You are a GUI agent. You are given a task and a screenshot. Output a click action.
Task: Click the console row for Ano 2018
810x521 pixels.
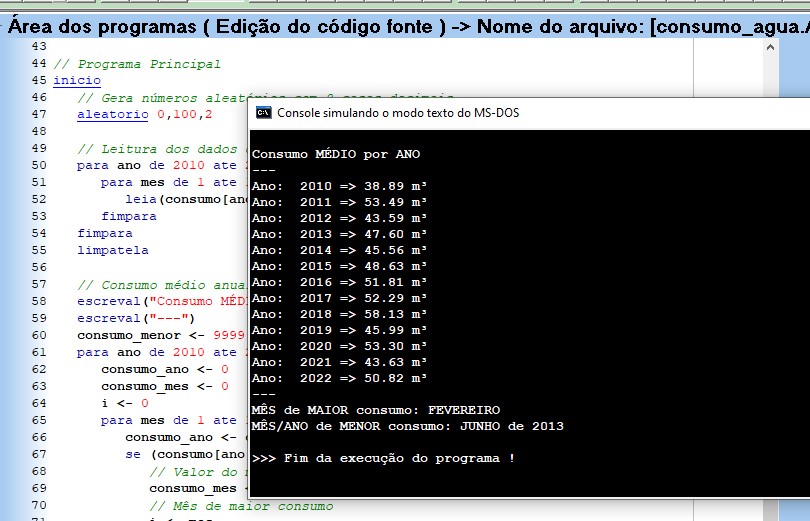click(339, 314)
